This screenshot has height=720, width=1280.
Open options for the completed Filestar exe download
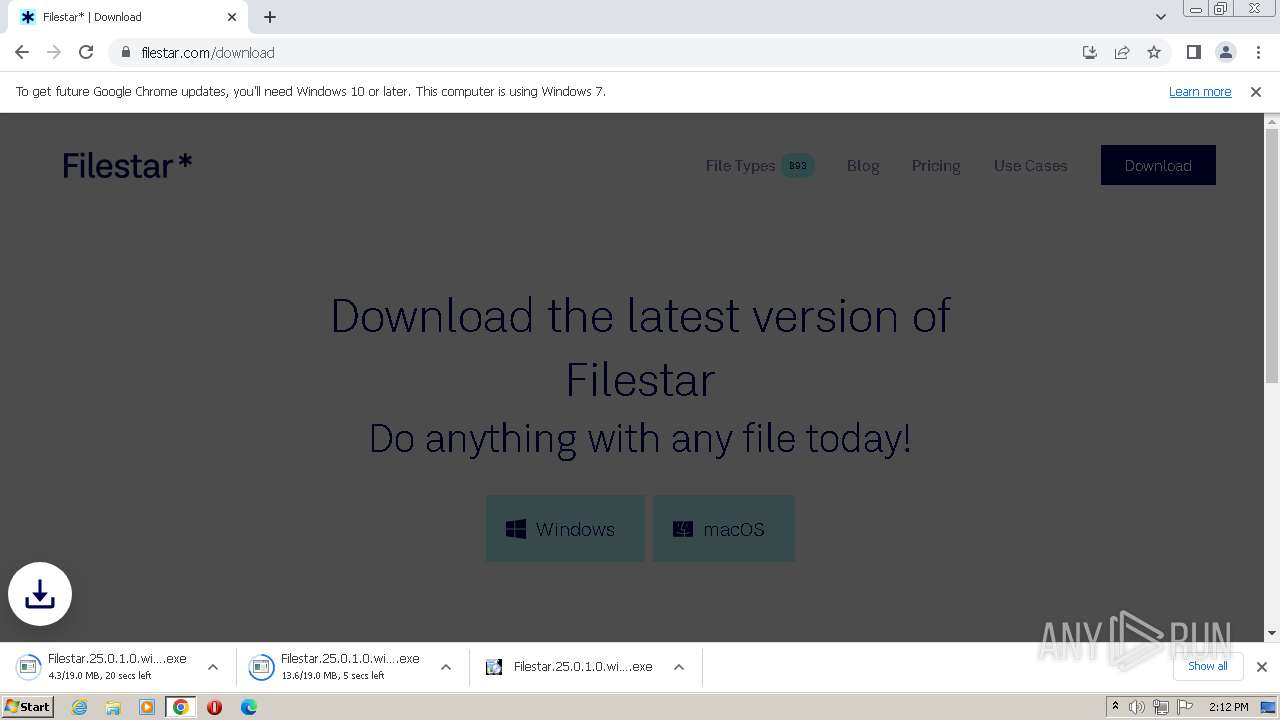(679, 667)
